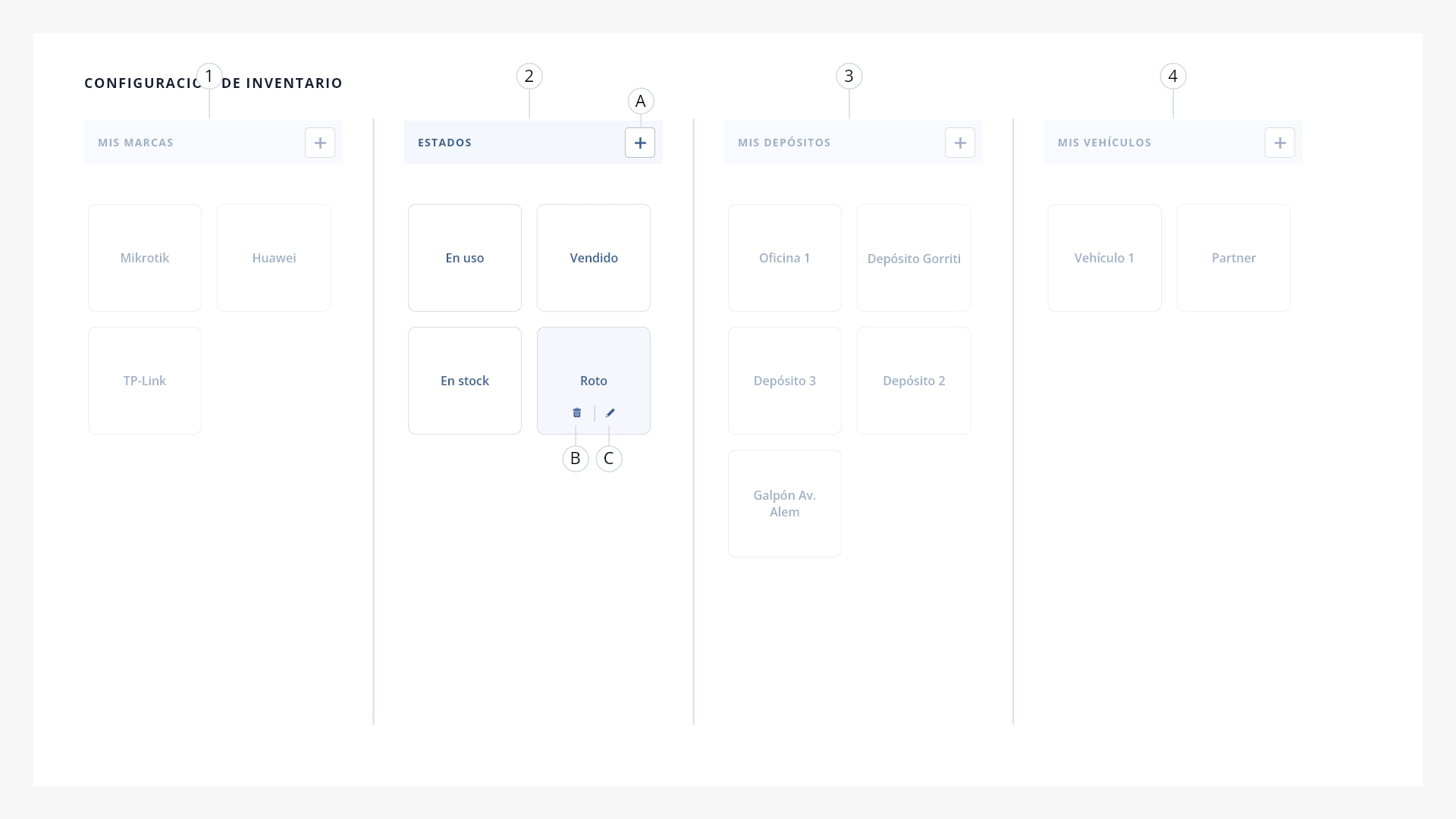Choose the En uso state card

point(465,258)
